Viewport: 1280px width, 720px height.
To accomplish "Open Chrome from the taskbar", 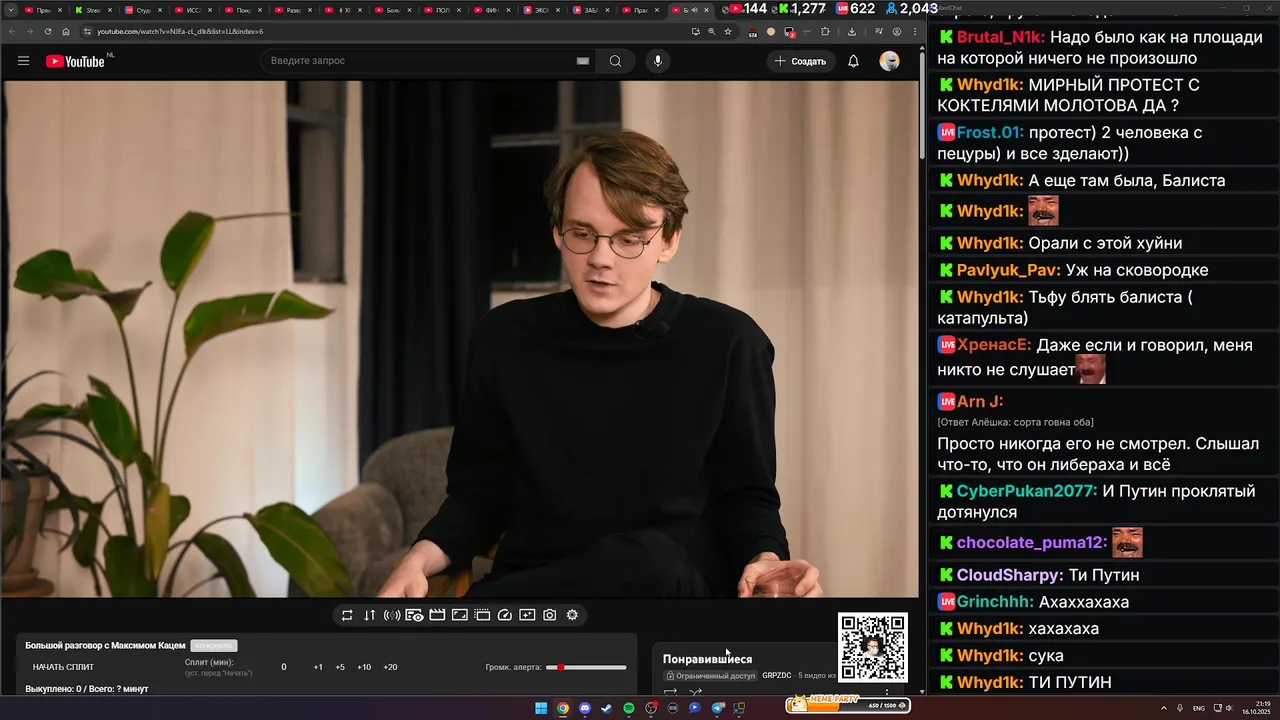I will pos(563,708).
